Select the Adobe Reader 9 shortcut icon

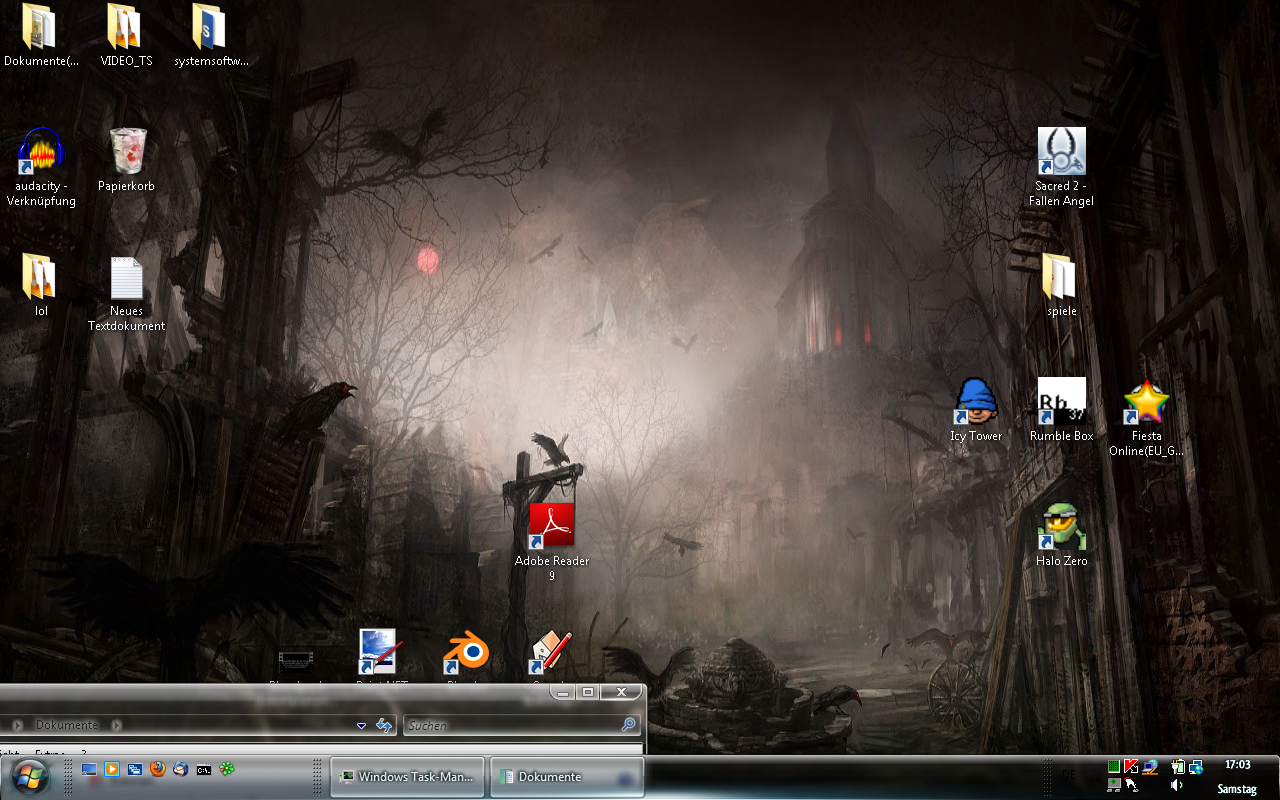pos(551,526)
